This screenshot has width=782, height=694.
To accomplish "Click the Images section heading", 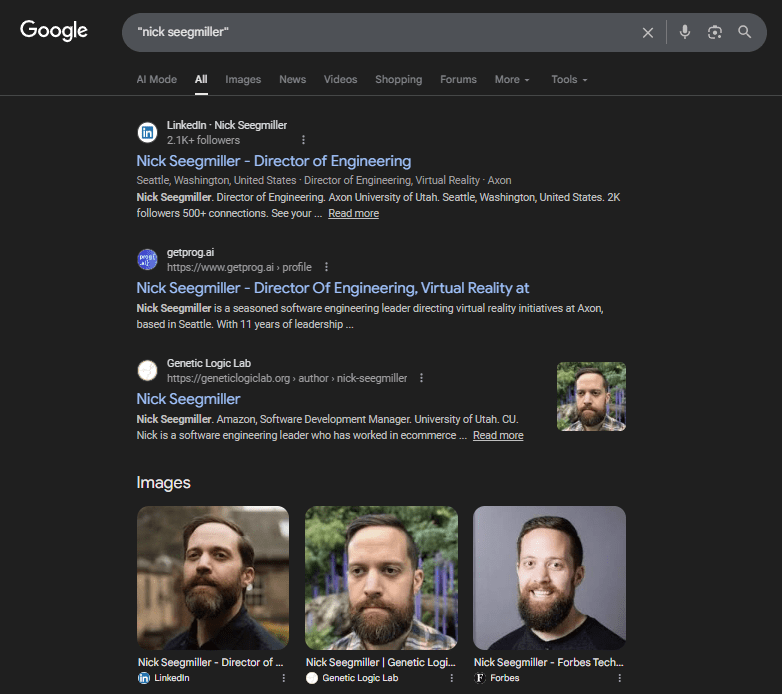I will [164, 483].
